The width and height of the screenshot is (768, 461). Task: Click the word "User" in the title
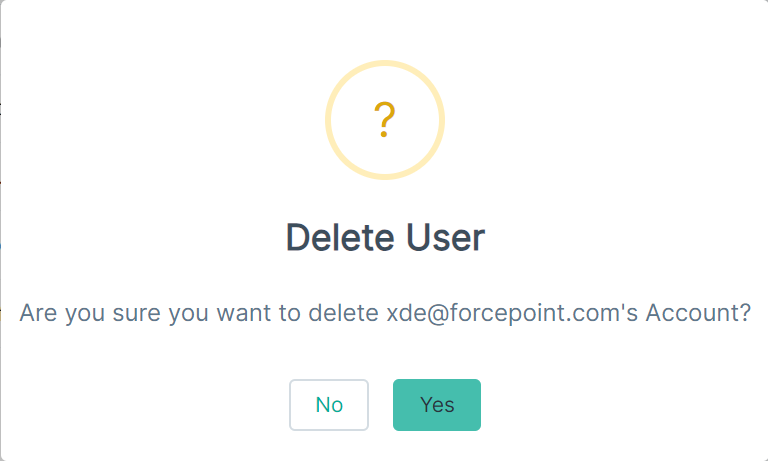[x=445, y=238]
